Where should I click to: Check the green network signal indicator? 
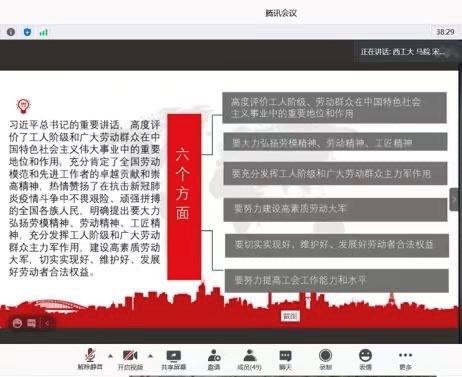(44, 32)
